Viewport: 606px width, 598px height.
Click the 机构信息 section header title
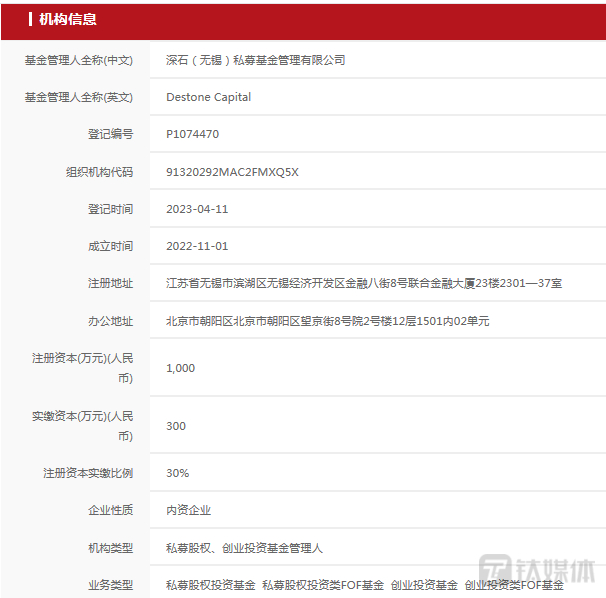pyautogui.click(x=68, y=19)
